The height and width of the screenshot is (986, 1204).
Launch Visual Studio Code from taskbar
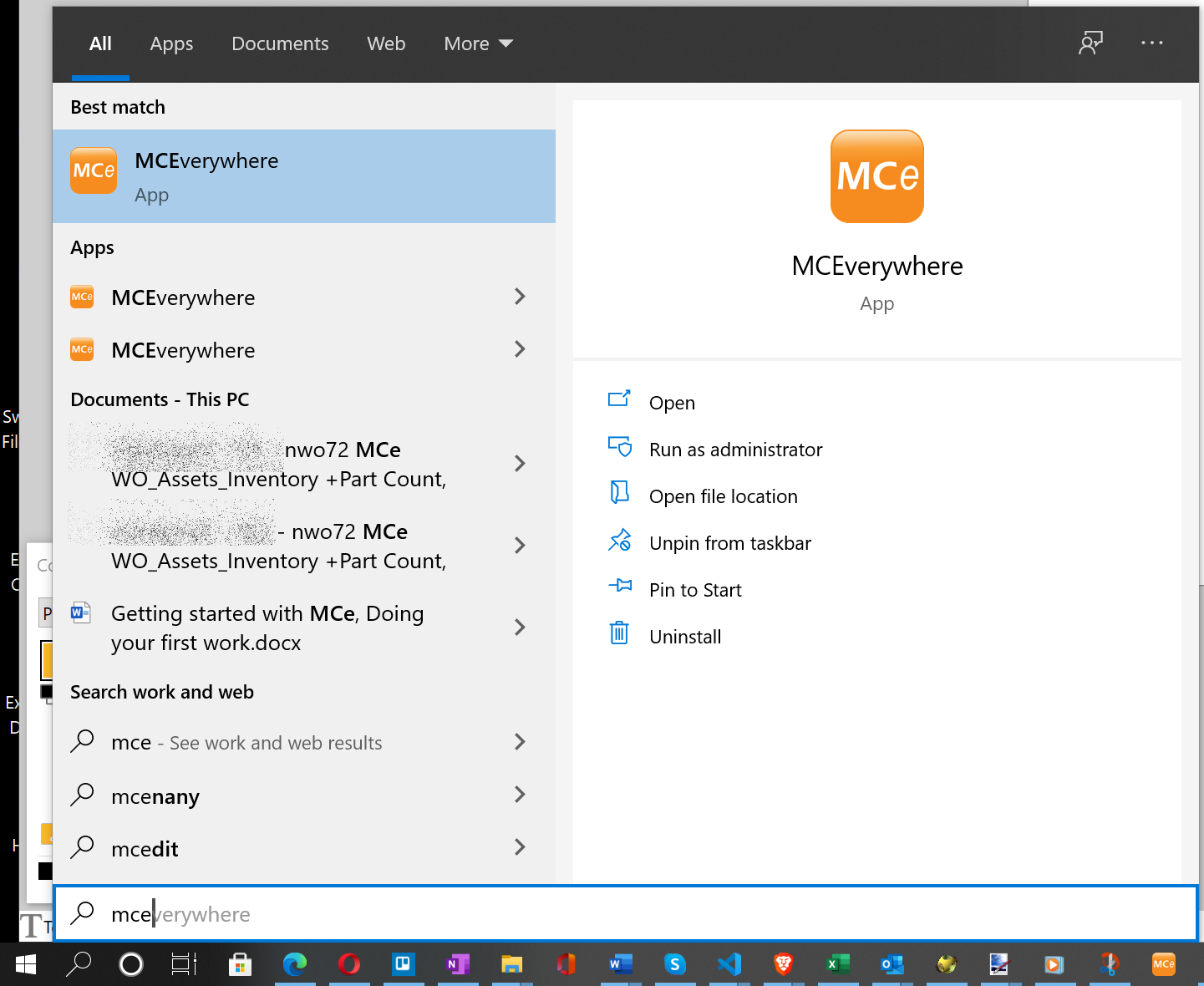(729, 965)
